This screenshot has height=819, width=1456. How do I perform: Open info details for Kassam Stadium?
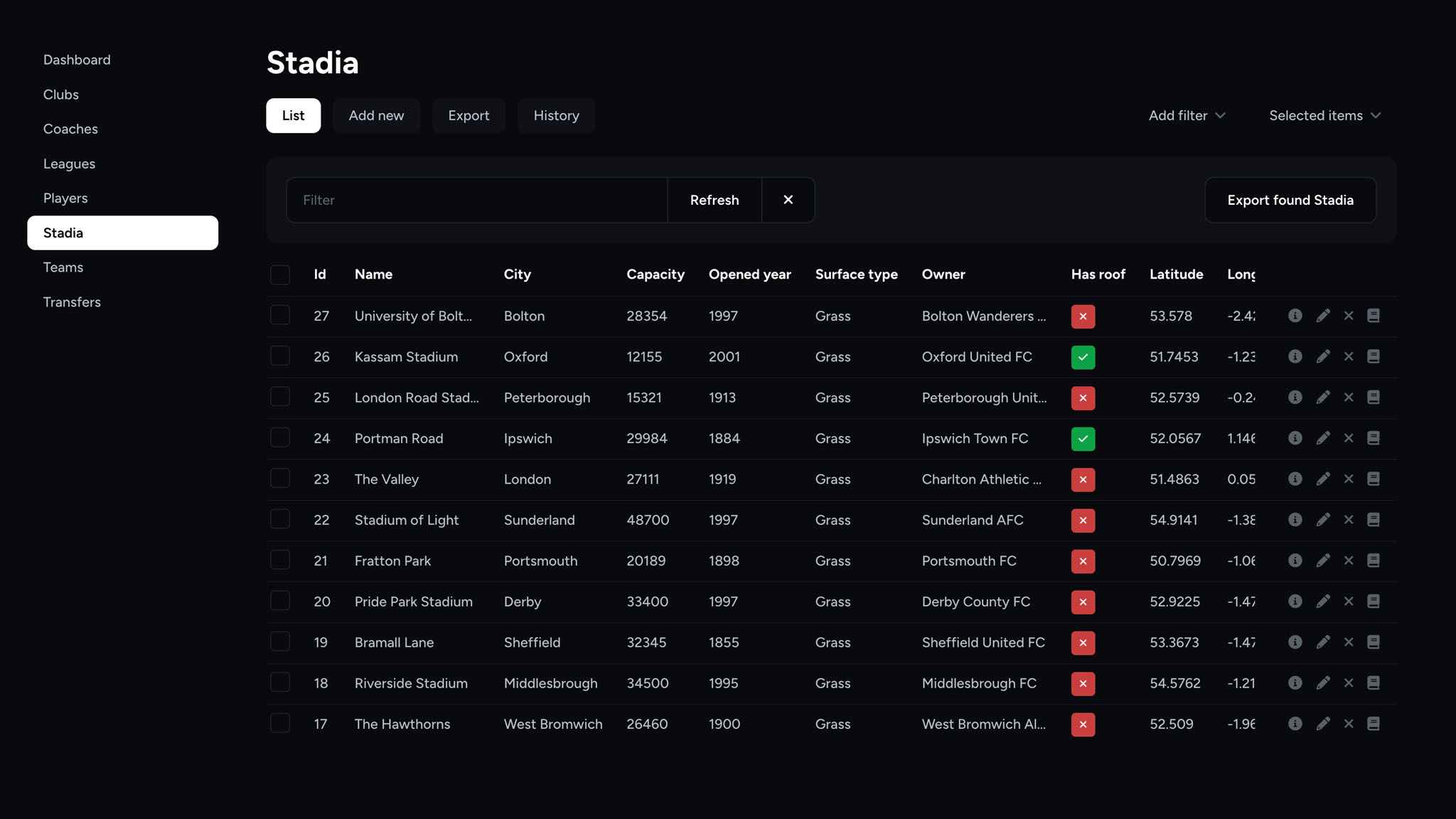(1295, 356)
